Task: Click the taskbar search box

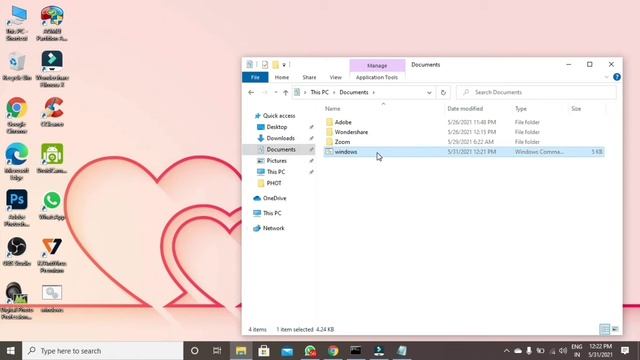Action: (102, 351)
